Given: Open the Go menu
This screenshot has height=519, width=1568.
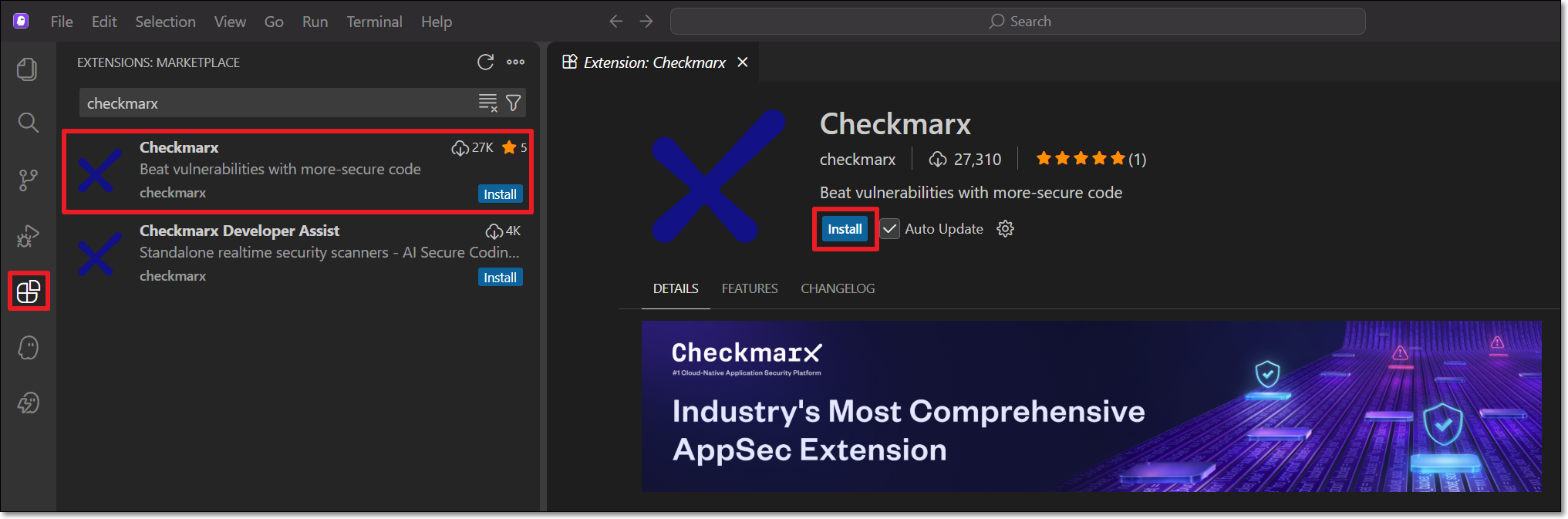Looking at the screenshot, I should (274, 22).
